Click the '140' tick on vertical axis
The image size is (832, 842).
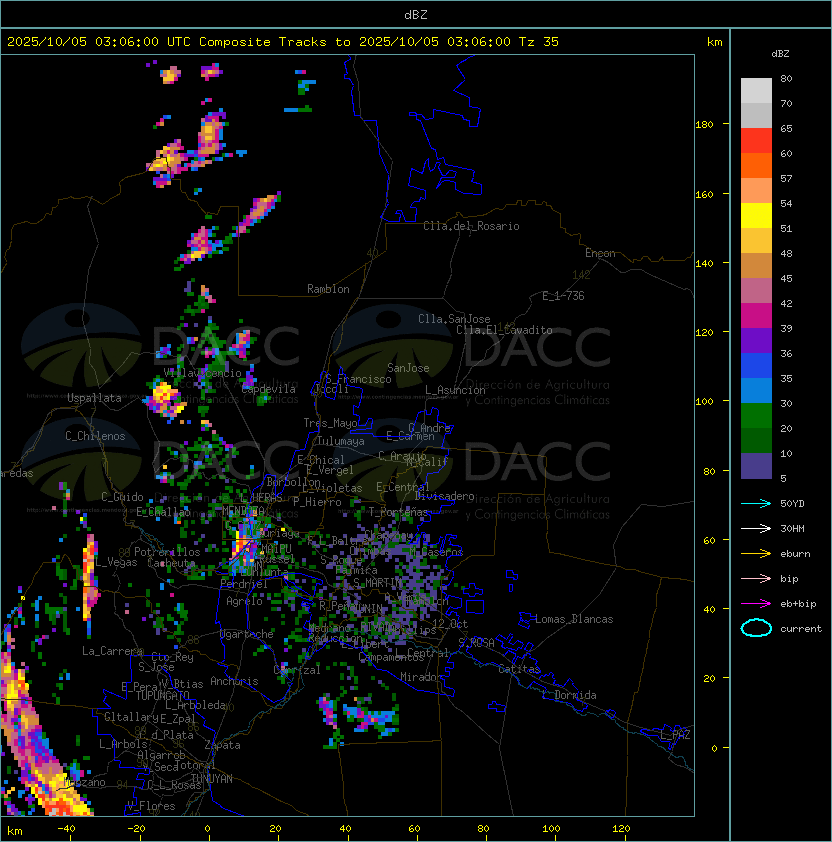coord(704,264)
